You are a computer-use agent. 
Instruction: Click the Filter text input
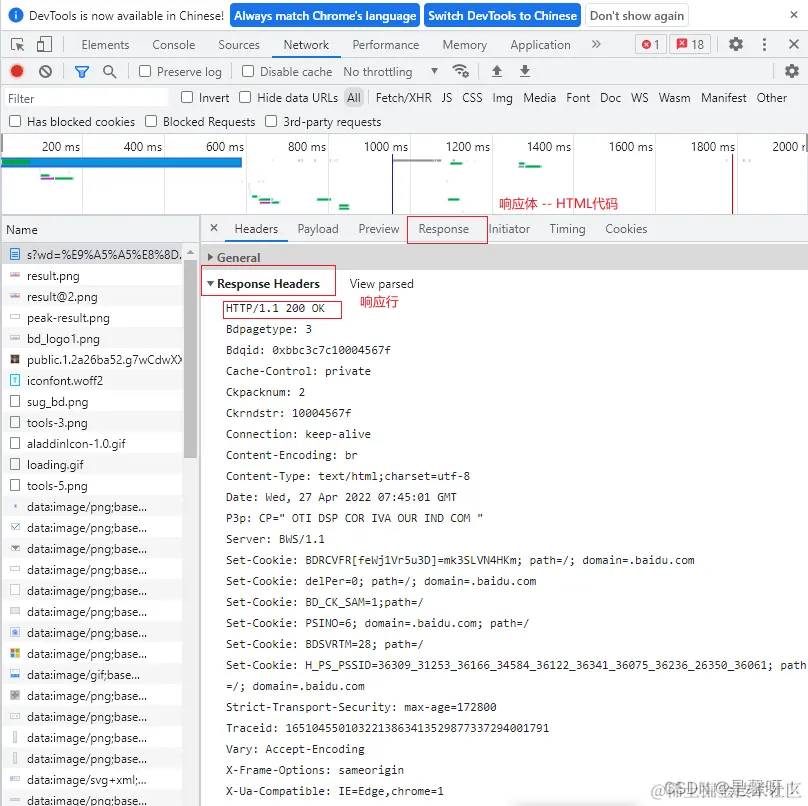pos(87,98)
